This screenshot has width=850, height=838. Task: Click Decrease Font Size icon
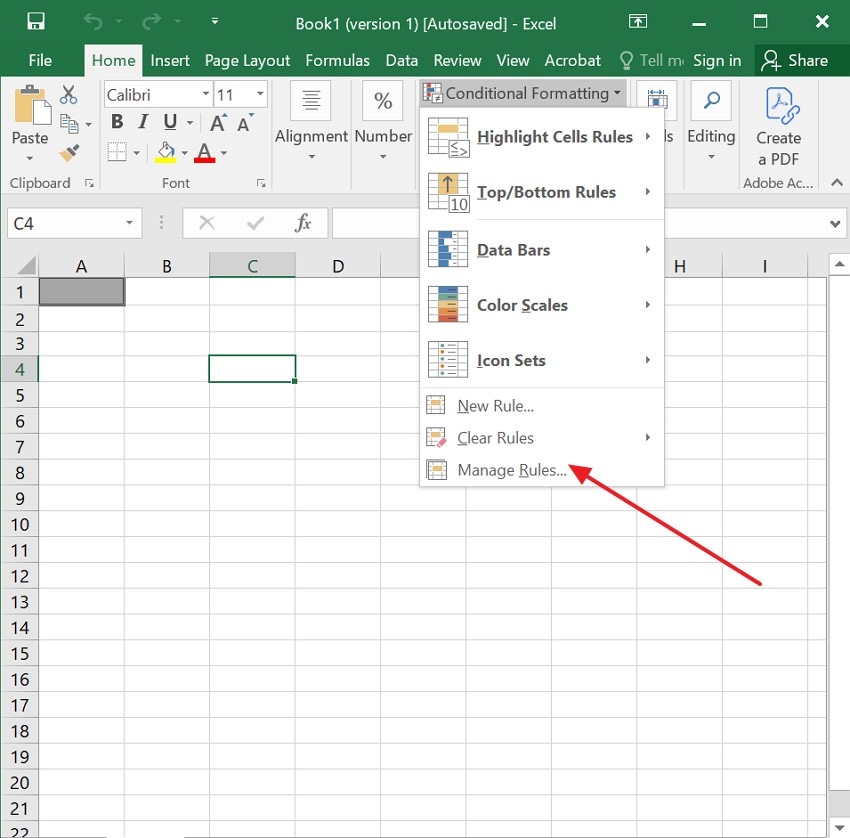(x=244, y=123)
